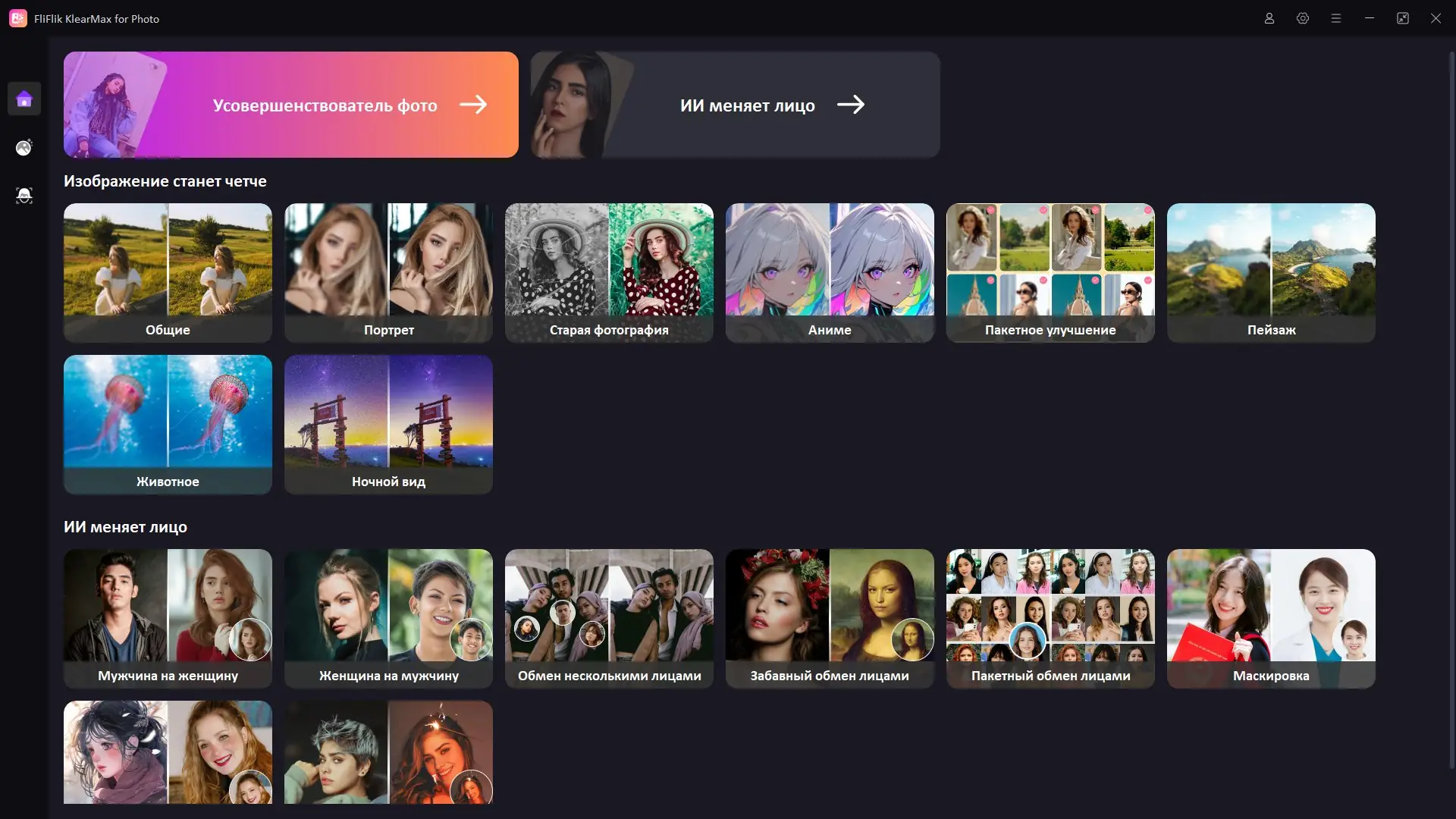Open 'Пакетное улучшение' mode
This screenshot has width=1456, height=819.
[1050, 272]
